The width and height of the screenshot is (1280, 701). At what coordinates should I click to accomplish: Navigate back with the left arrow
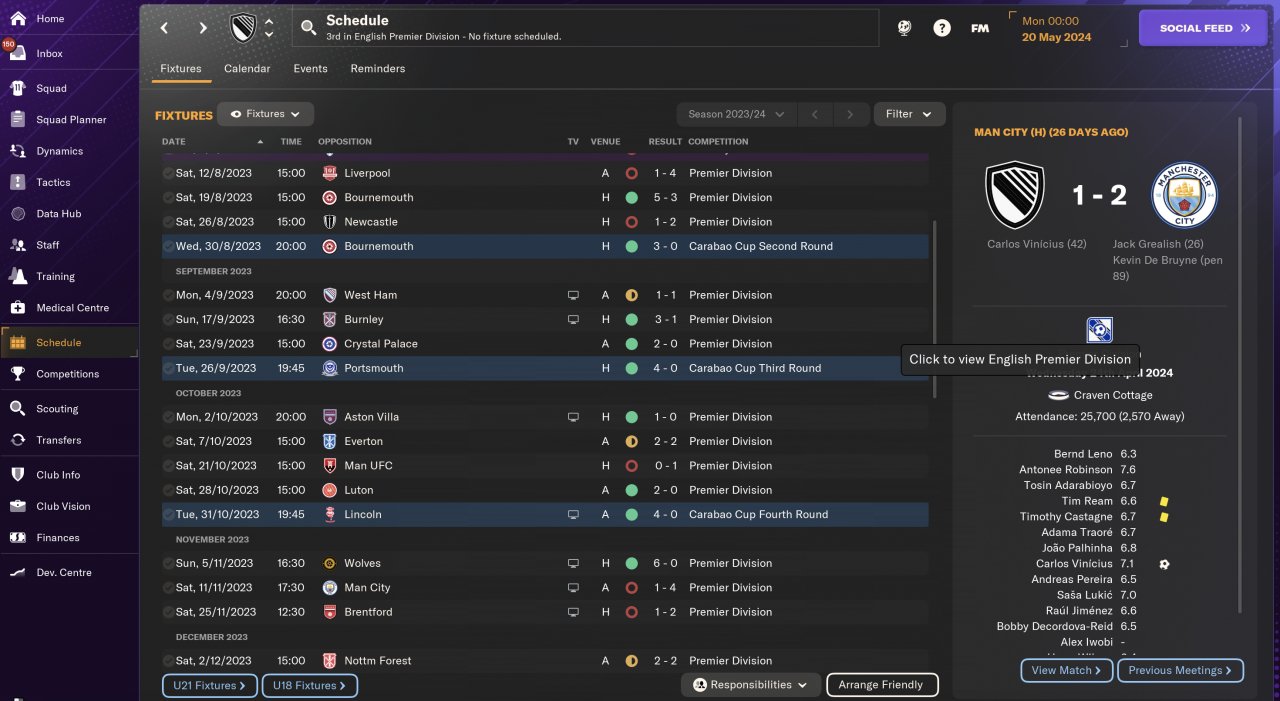pos(164,28)
